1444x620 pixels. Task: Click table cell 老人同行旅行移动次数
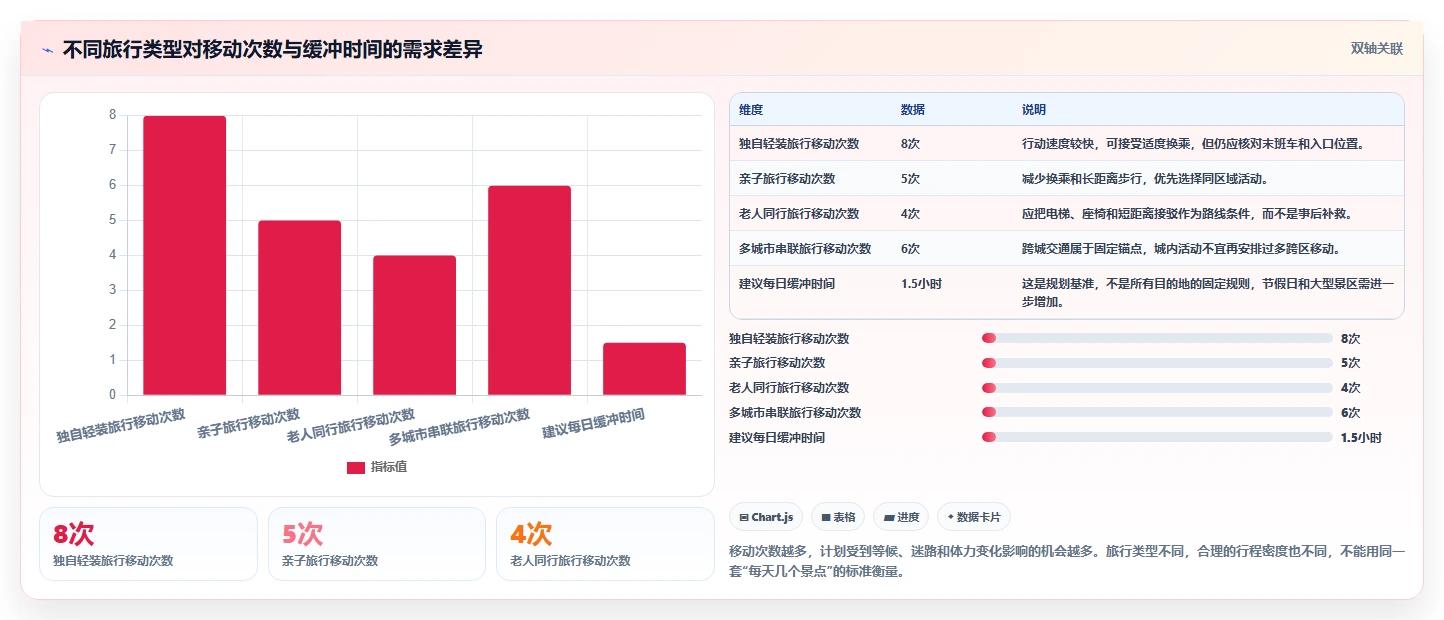(799, 213)
